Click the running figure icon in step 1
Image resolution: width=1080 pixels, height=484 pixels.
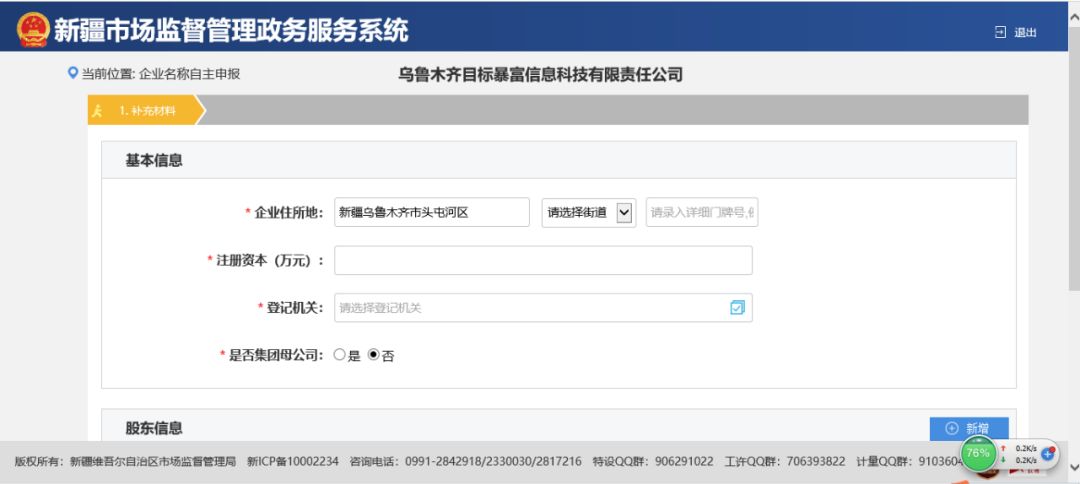click(x=98, y=111)
